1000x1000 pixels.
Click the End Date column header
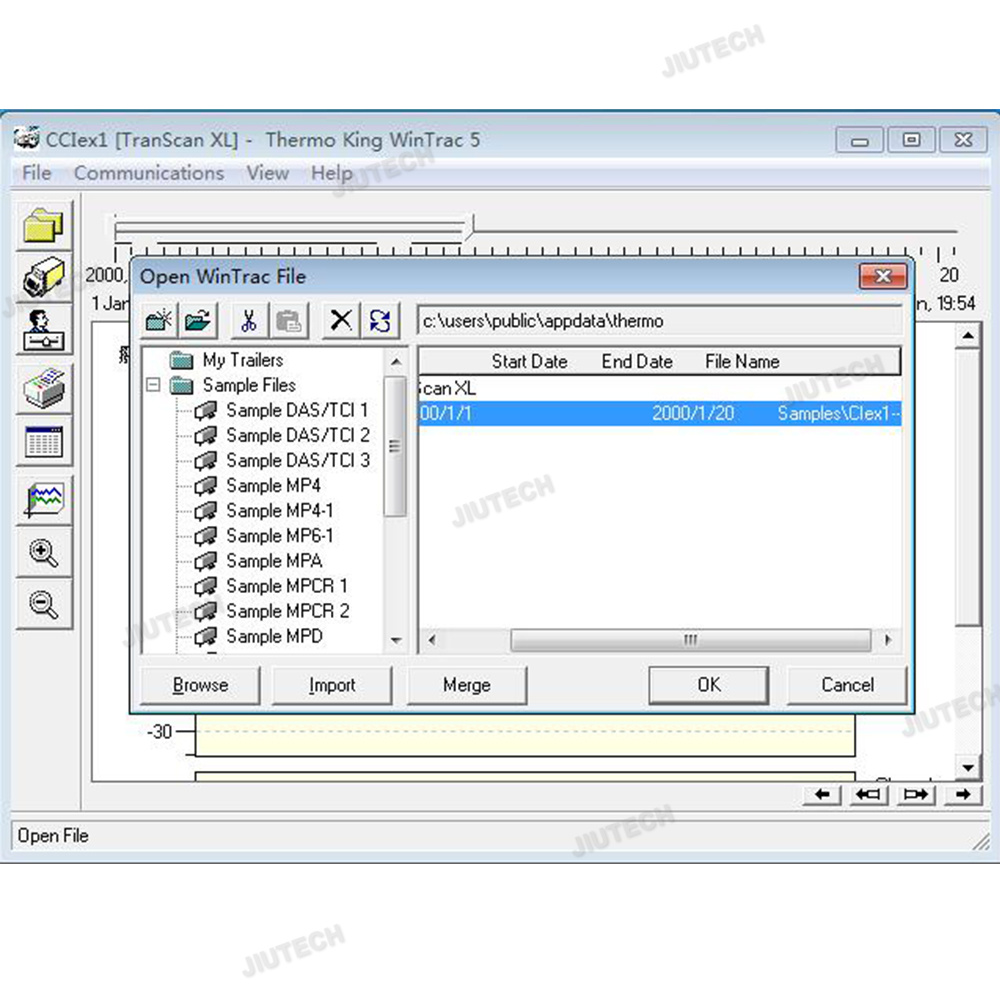click(637, 362)
